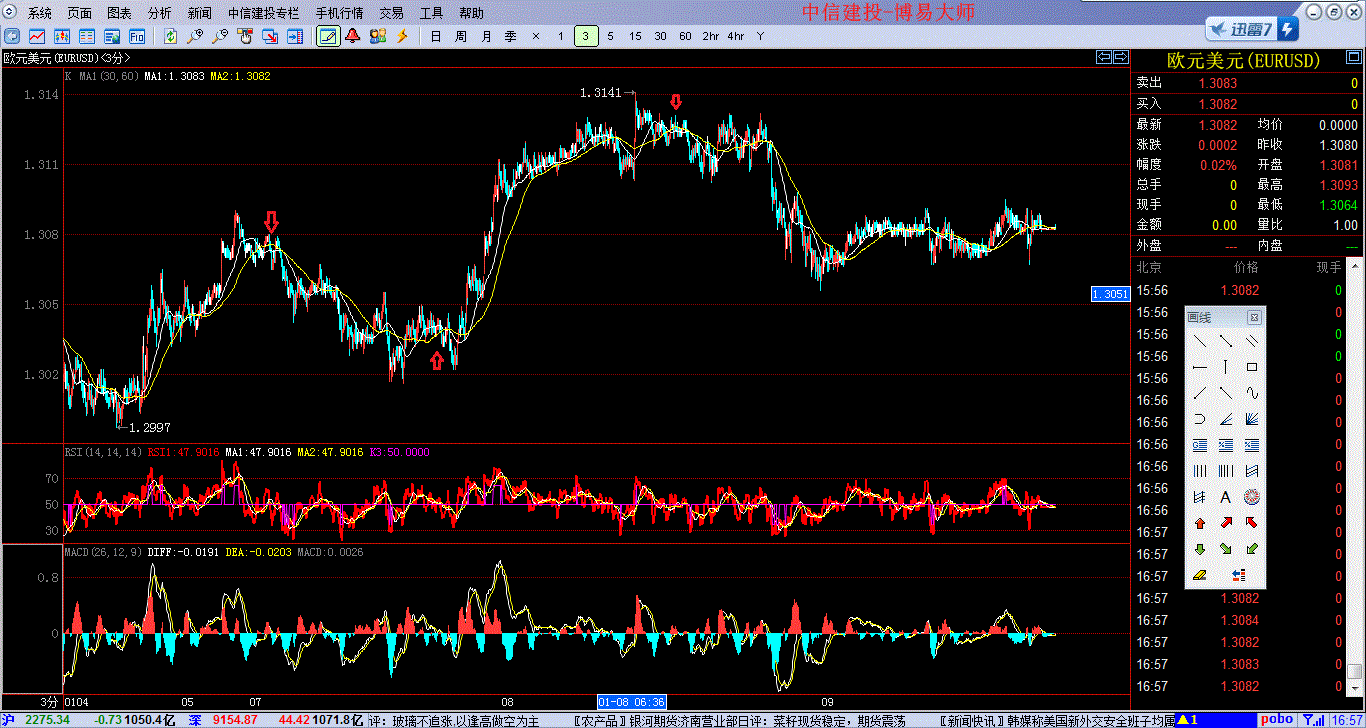Click the 01-08 06:36 time axis marker
1366x728 pixels.
pos(631,702)
